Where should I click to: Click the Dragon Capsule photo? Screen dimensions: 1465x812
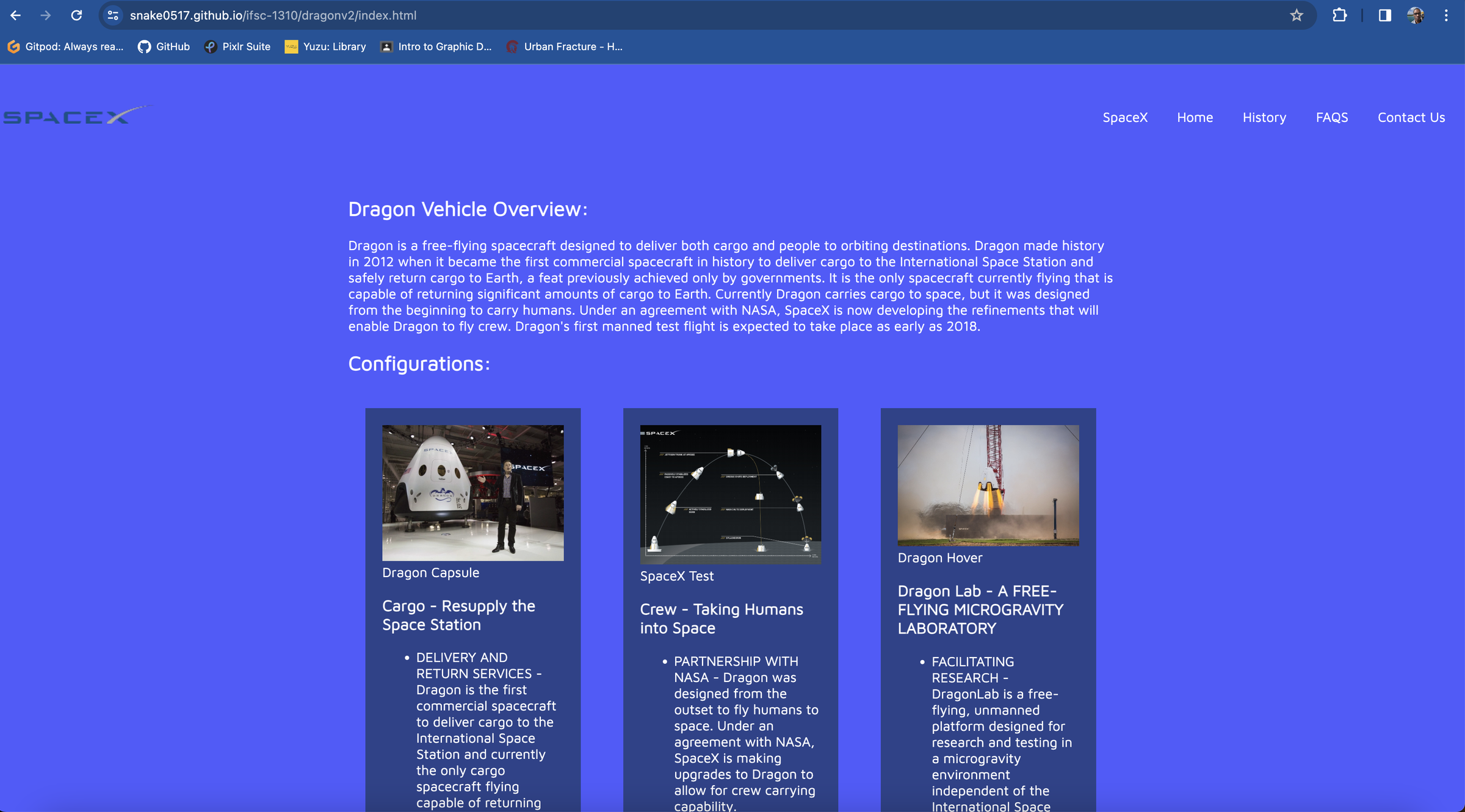click(x=473, y=492)
